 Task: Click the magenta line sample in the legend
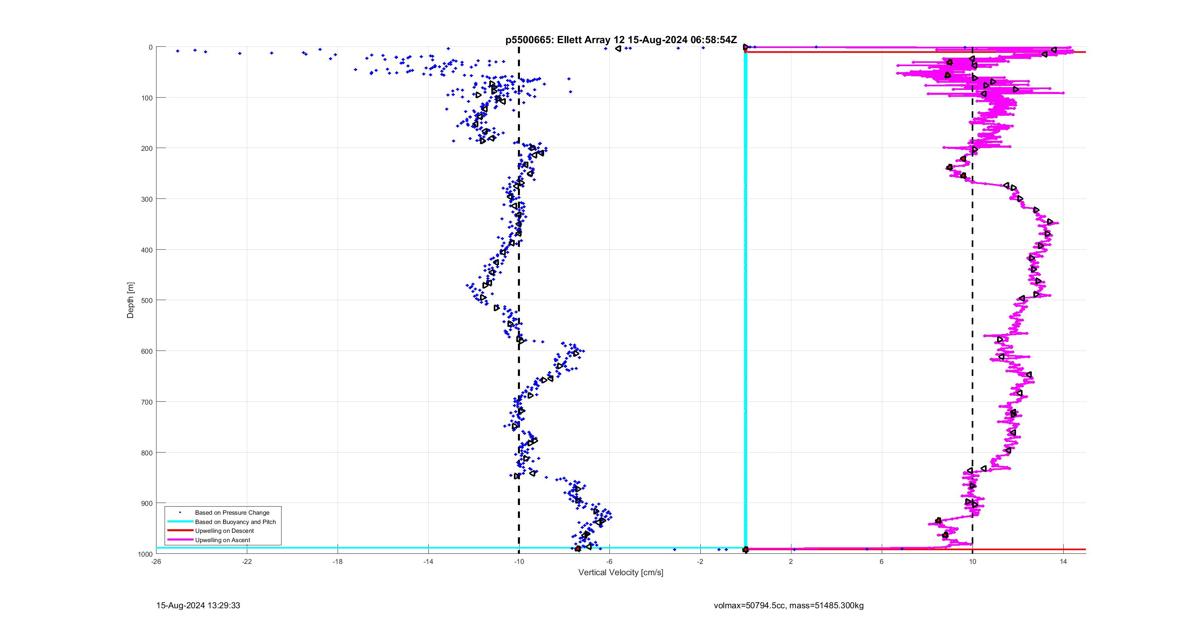click(x=178, y=540)
